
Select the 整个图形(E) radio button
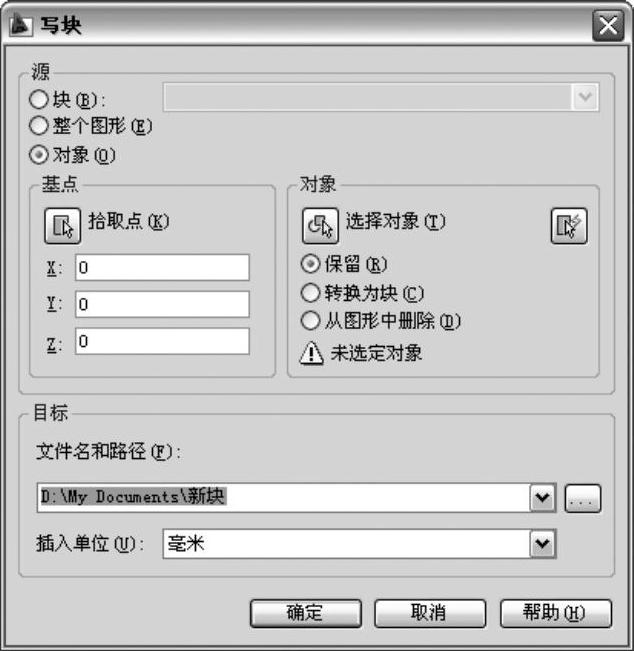(x=39, y=126)
